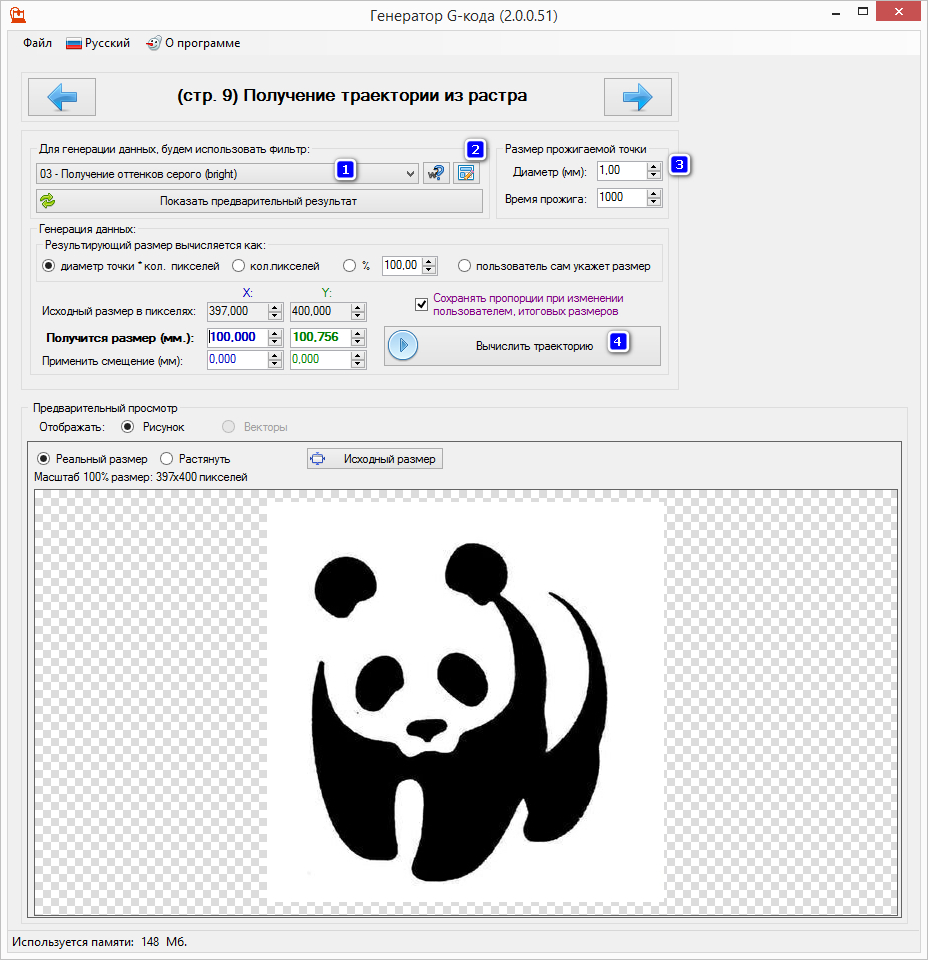Click offset Y field 0,000
The width and height of the screenshot is (928, 960).
(x=321, y=359)
